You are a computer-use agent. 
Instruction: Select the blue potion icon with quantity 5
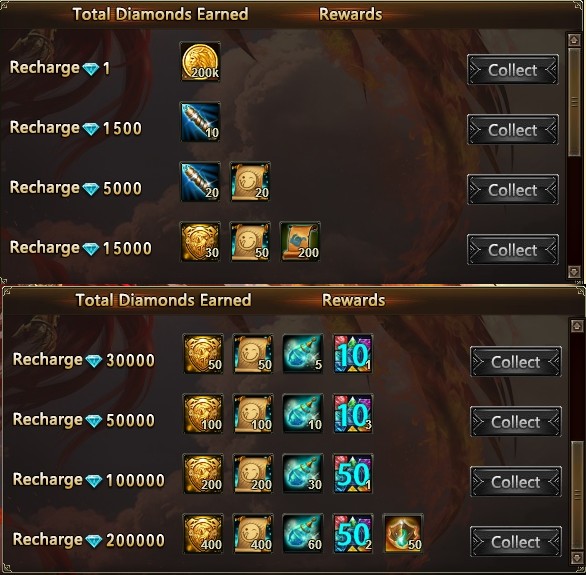(x=303, y=354)
